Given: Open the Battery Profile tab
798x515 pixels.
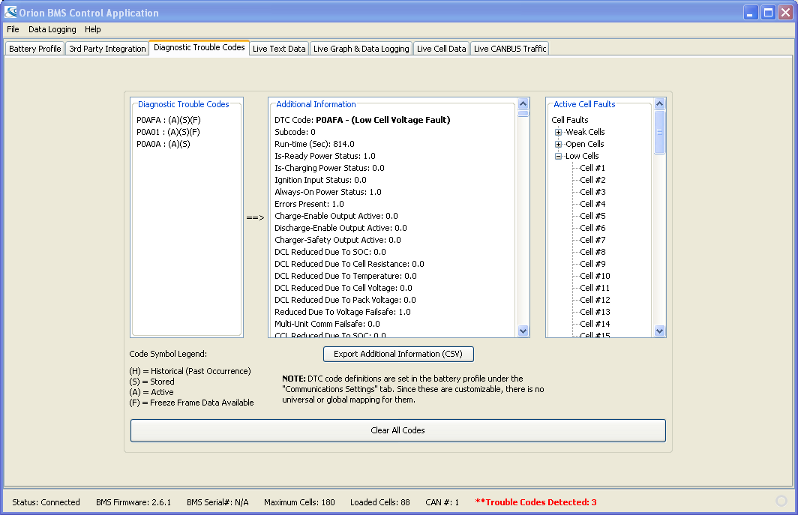Looking at the screenshot, I should [x=35, y=49].
